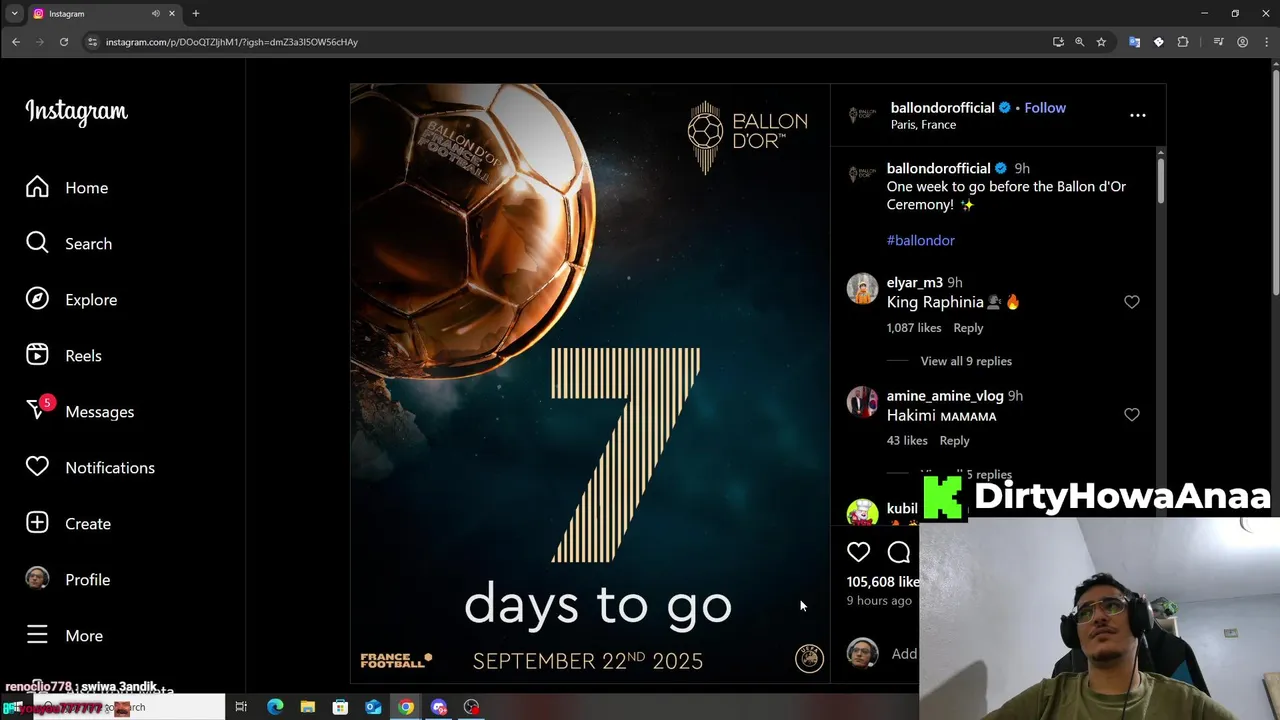
Task: Like amine_amine_vlog's Hakimi comment
Action: pos(1131,415)
